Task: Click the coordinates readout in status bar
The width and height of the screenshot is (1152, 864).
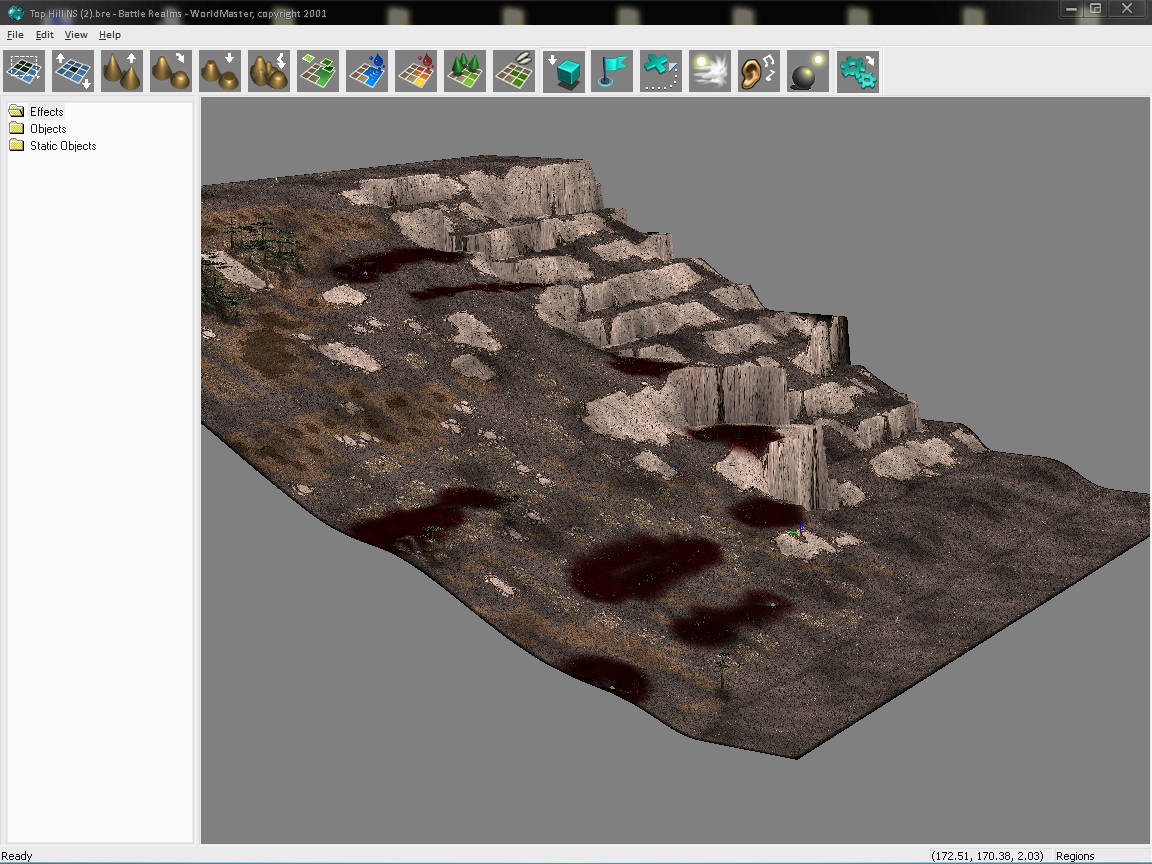Action: (x=987, y=856)
